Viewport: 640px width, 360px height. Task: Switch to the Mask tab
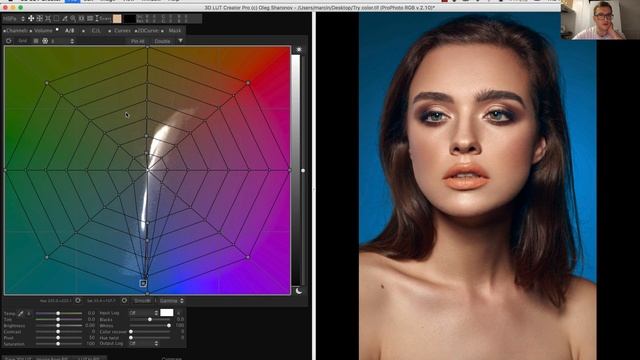174,31
